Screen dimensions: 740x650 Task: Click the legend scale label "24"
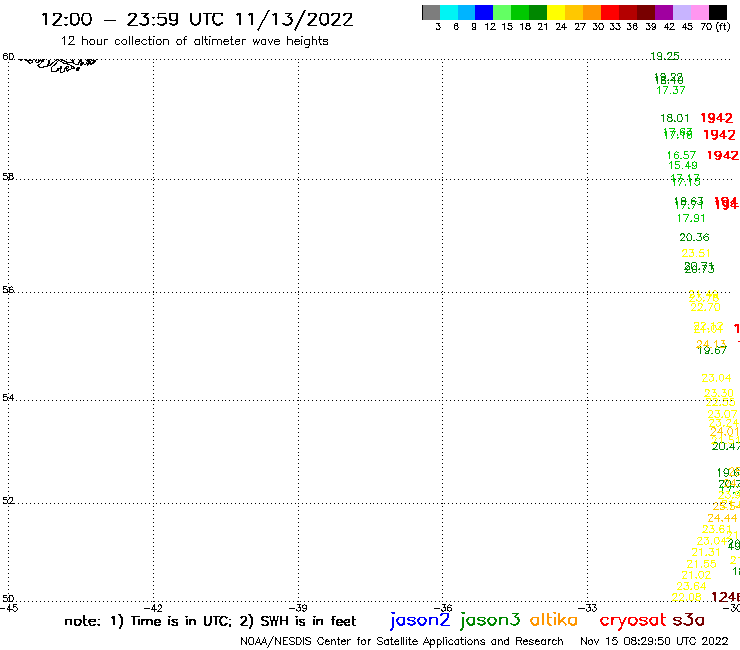[561, 27]
